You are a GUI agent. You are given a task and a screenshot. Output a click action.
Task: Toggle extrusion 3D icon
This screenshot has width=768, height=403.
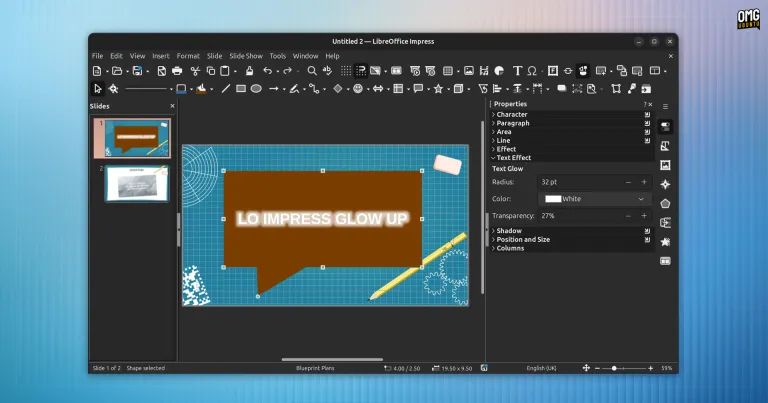pos(647,89)
